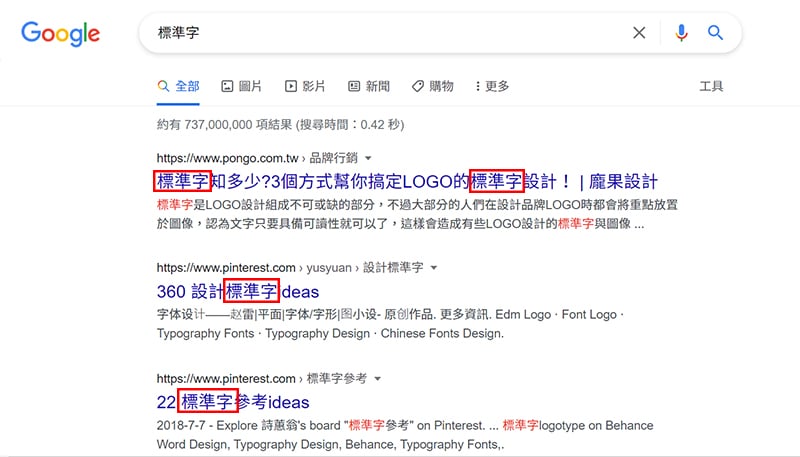The width and height of the screenshot is (800, 457).
Task: Clear the search box with X icon
Action: click(639, 33)
